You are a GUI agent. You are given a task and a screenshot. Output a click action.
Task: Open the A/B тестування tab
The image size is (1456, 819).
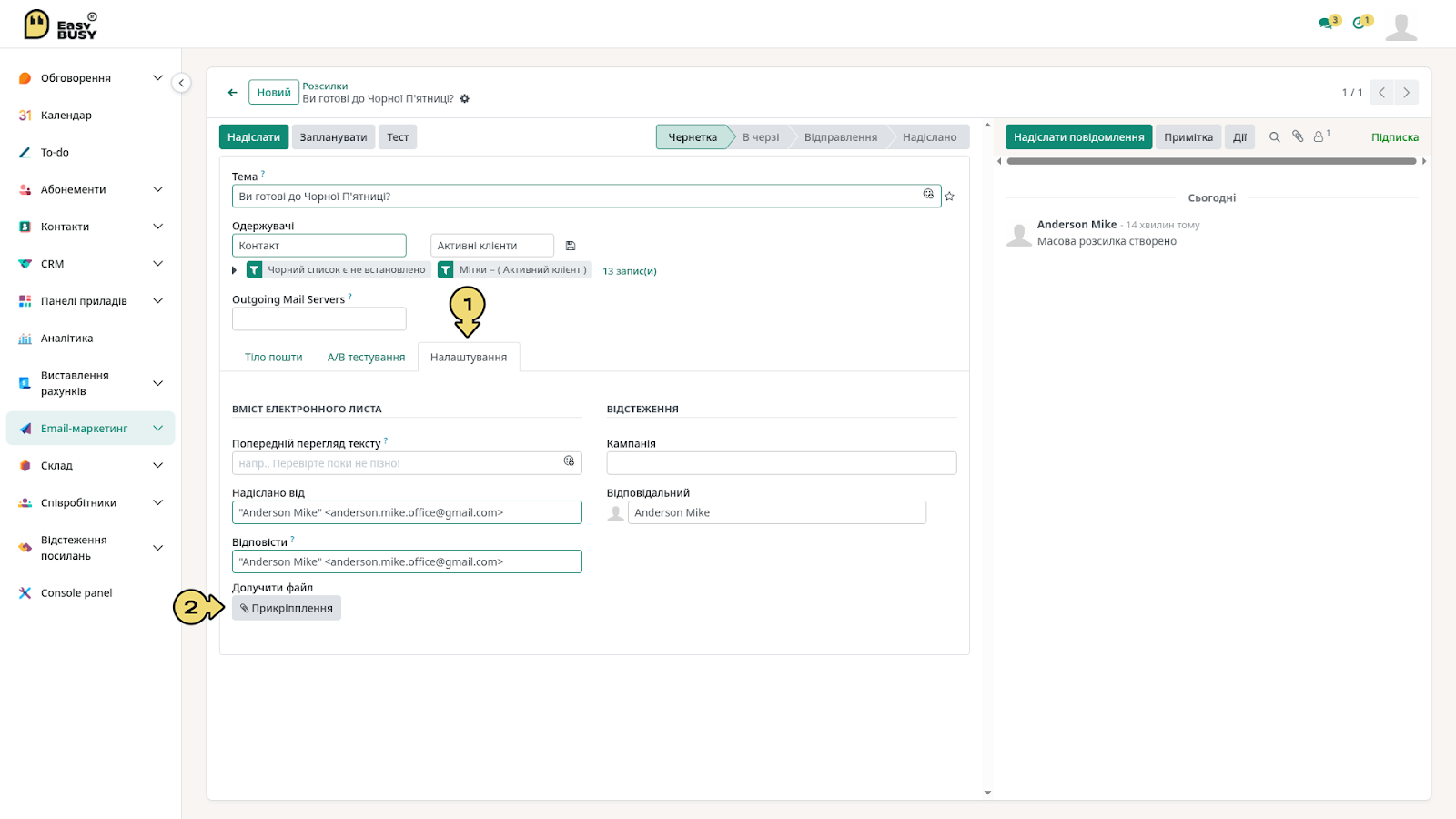click(366, 358)
